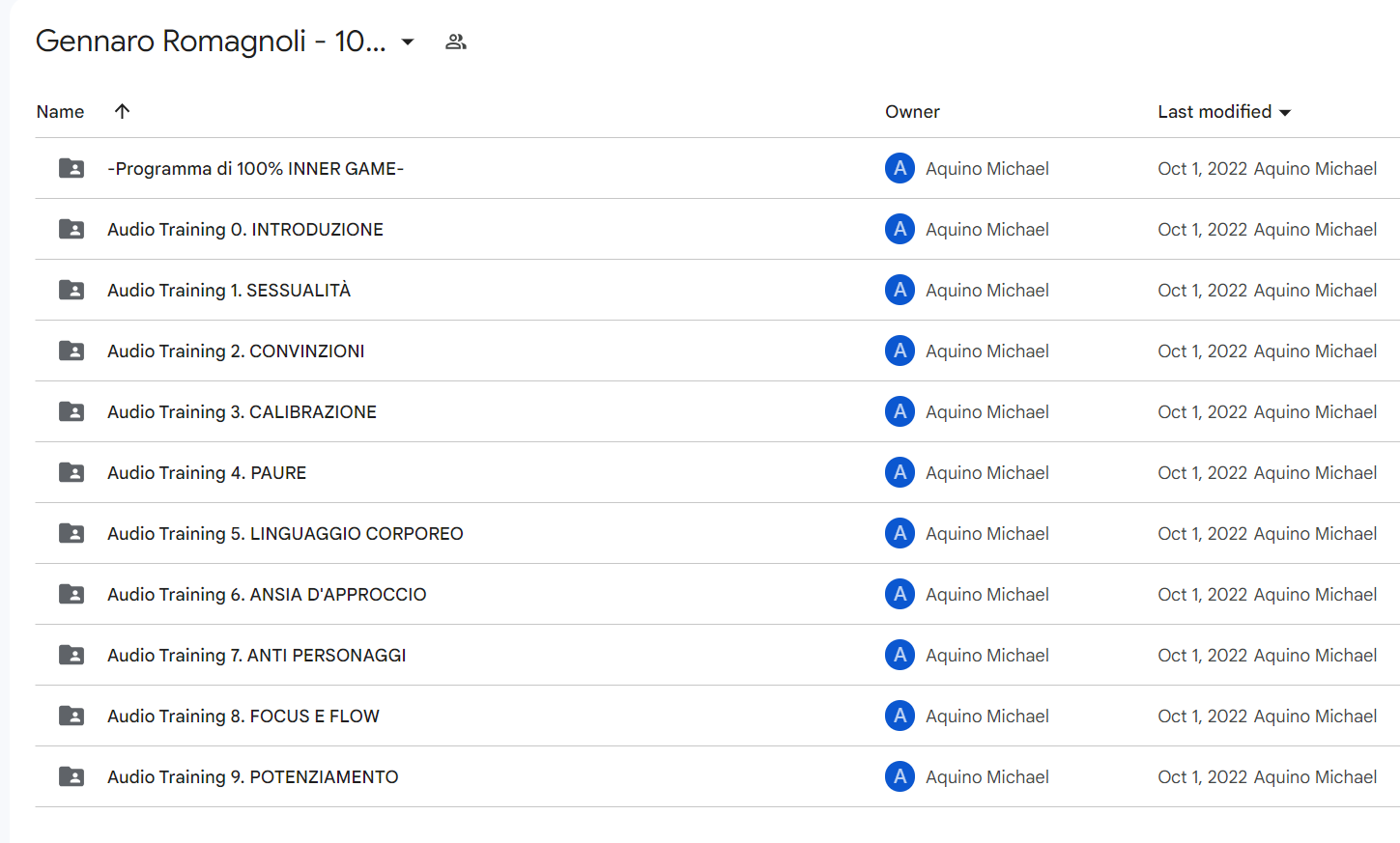Viewport: 1400px width, 843px height.
Task: Select Audio Training 0. INTRODUZIONE folder name
Action: (x=245, y=230)
